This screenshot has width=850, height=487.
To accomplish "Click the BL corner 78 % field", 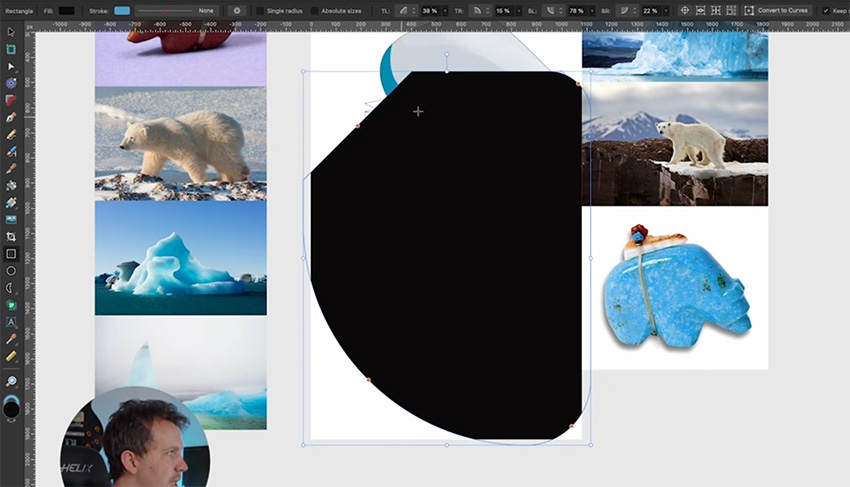I will [x=577, y=10].
